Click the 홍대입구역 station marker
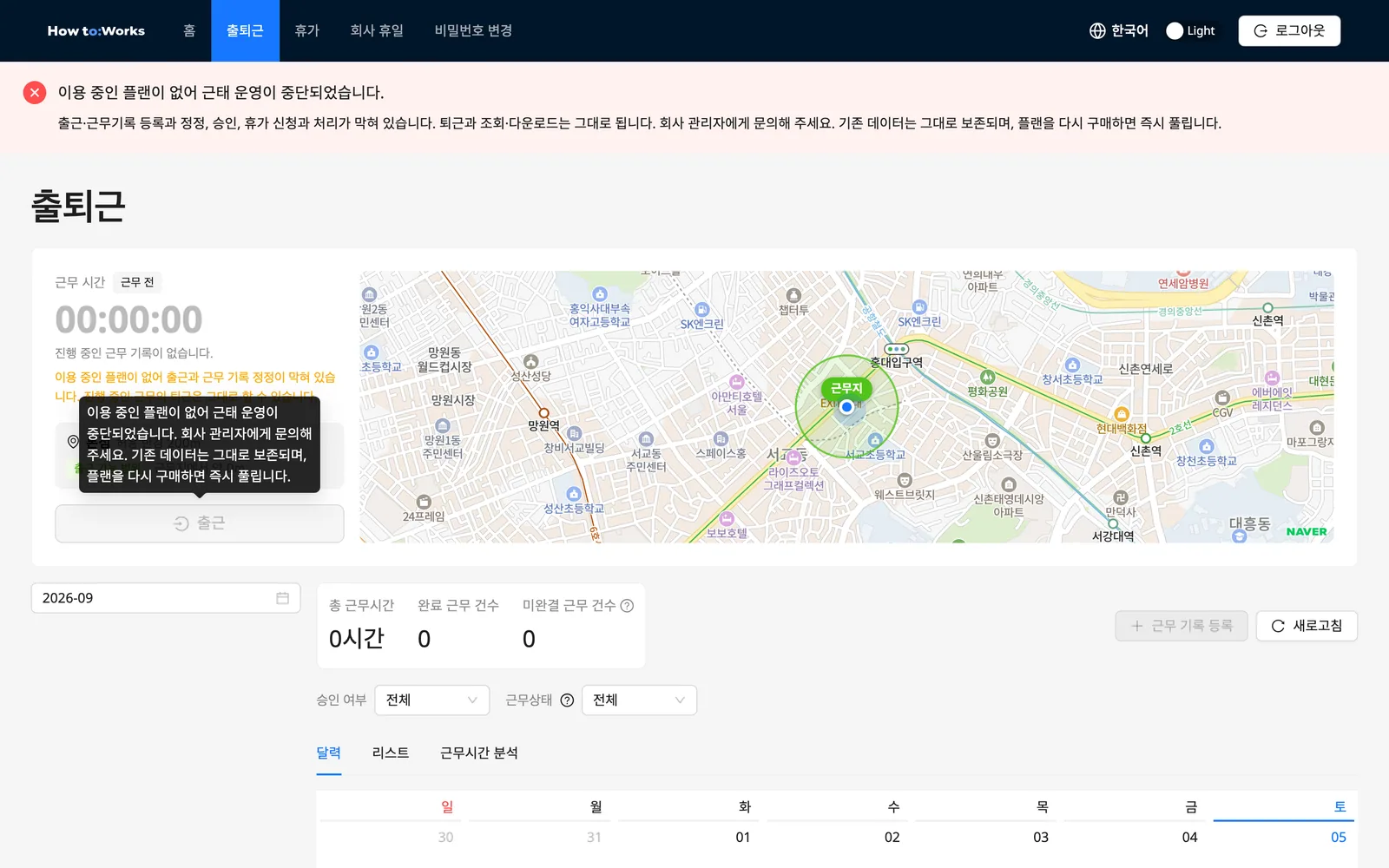This screenshot has width=1389, height=868. 896,349
